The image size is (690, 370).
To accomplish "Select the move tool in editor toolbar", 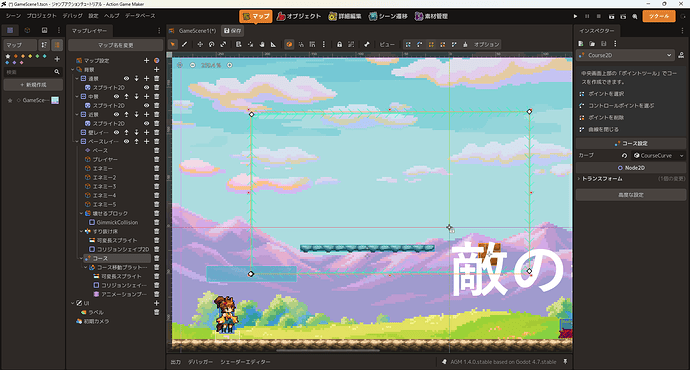I will pos(200,44).
